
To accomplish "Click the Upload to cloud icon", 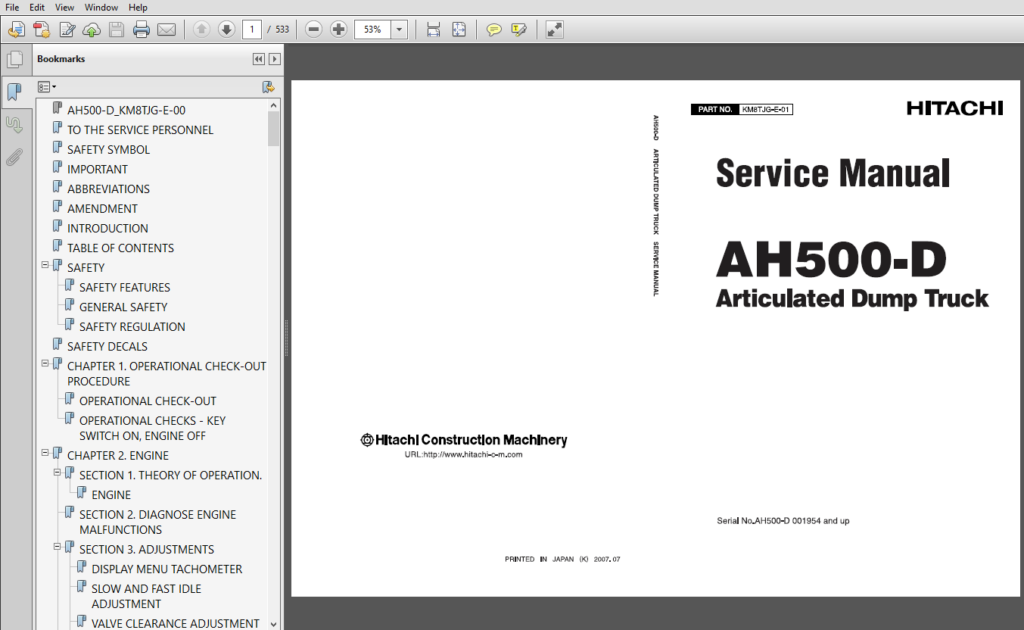I will [91, 29].
